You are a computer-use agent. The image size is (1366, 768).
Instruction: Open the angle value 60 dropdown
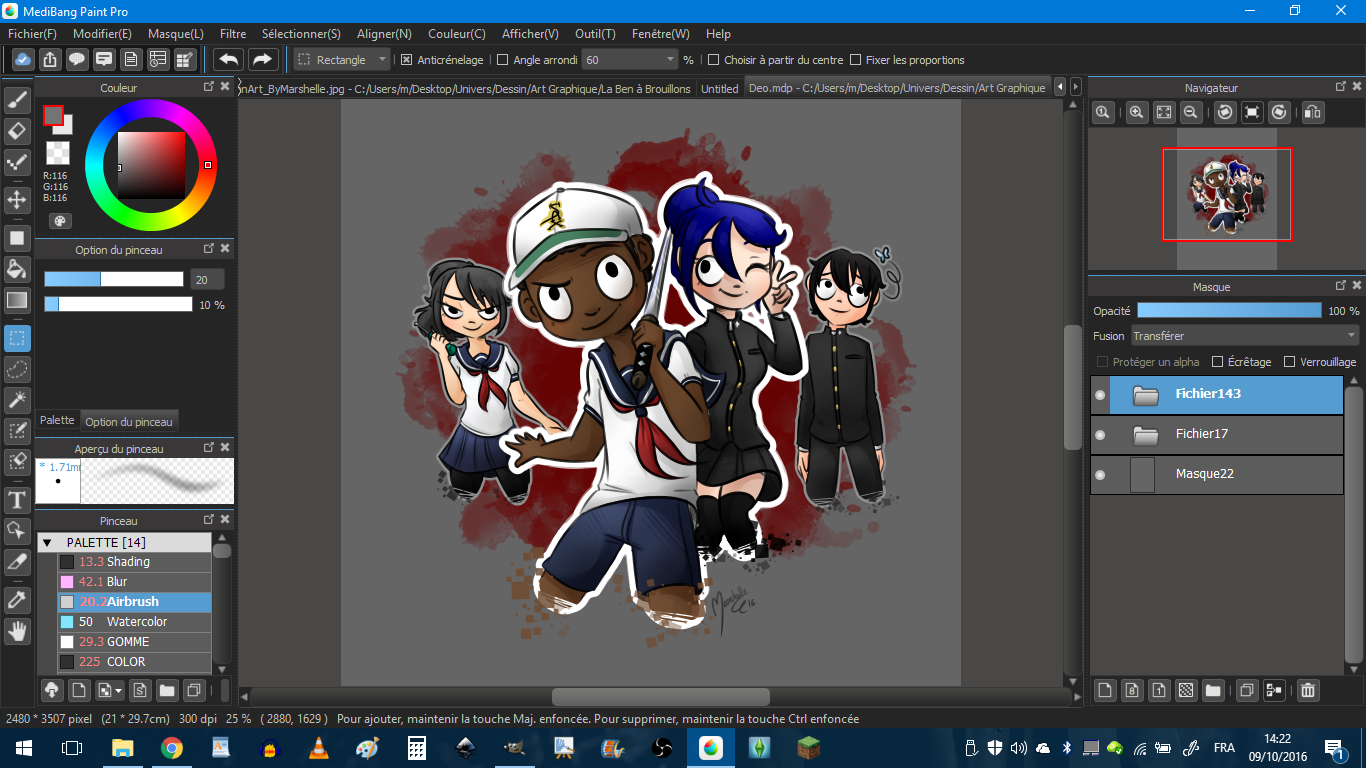click(630, 60)
